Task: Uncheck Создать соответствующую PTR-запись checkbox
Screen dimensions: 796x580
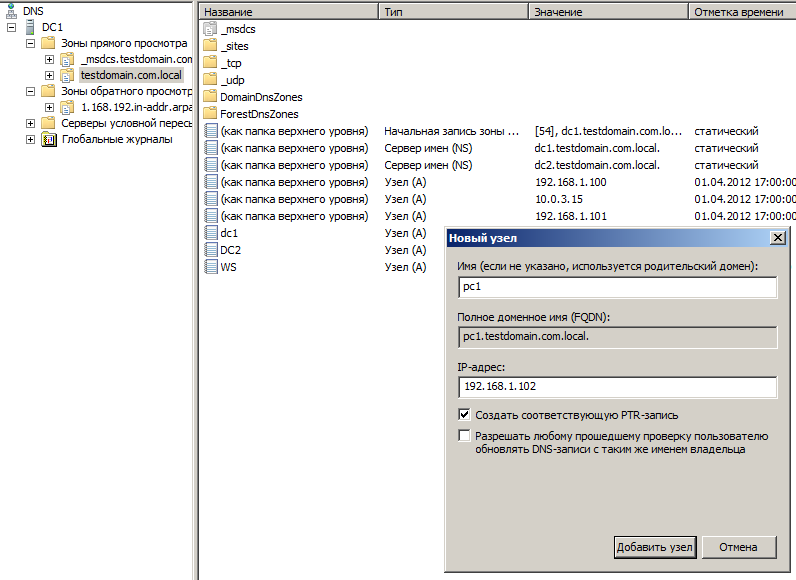Action: (464, 414)
